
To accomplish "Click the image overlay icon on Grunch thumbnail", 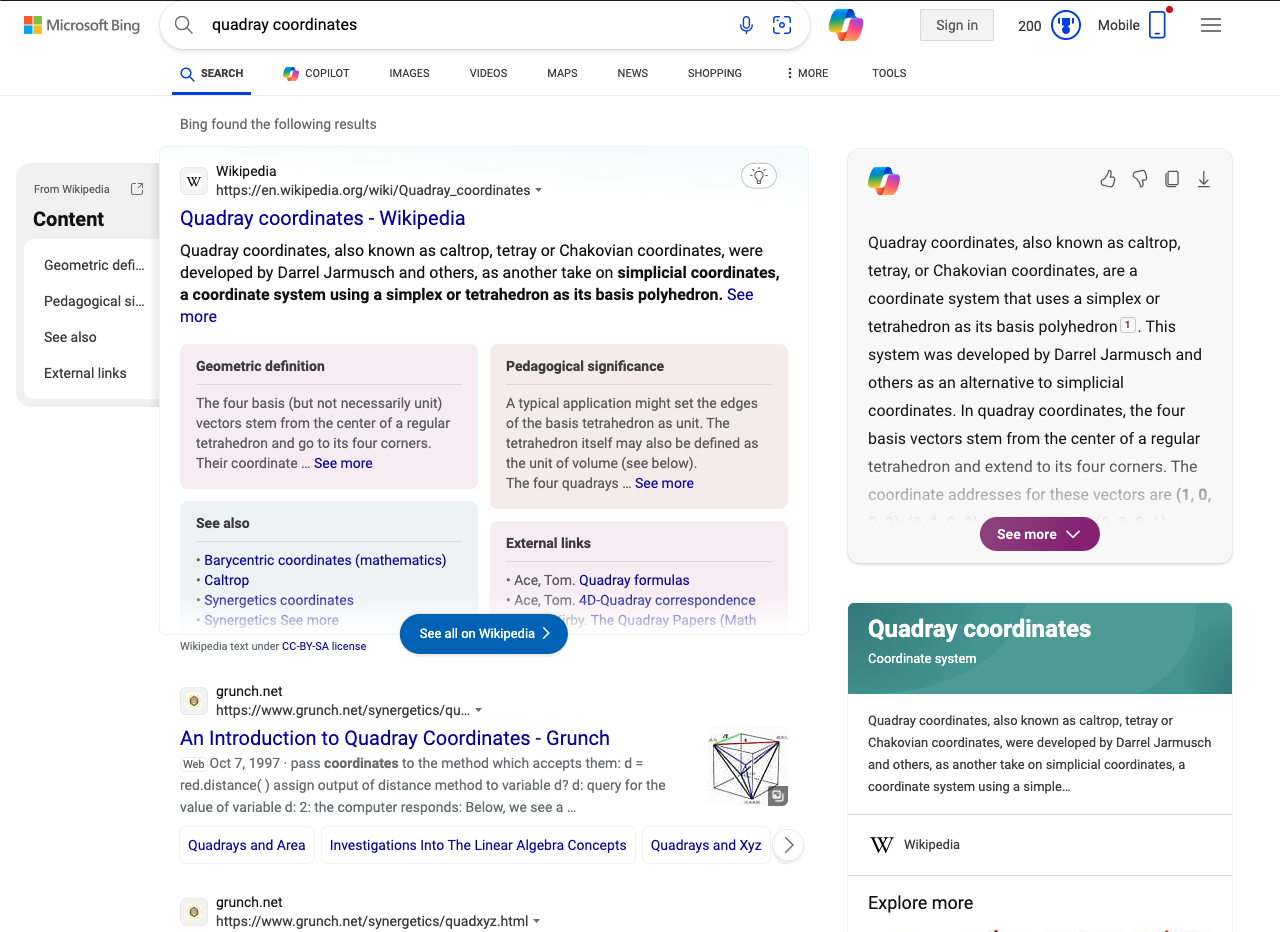I will [778, 796].
